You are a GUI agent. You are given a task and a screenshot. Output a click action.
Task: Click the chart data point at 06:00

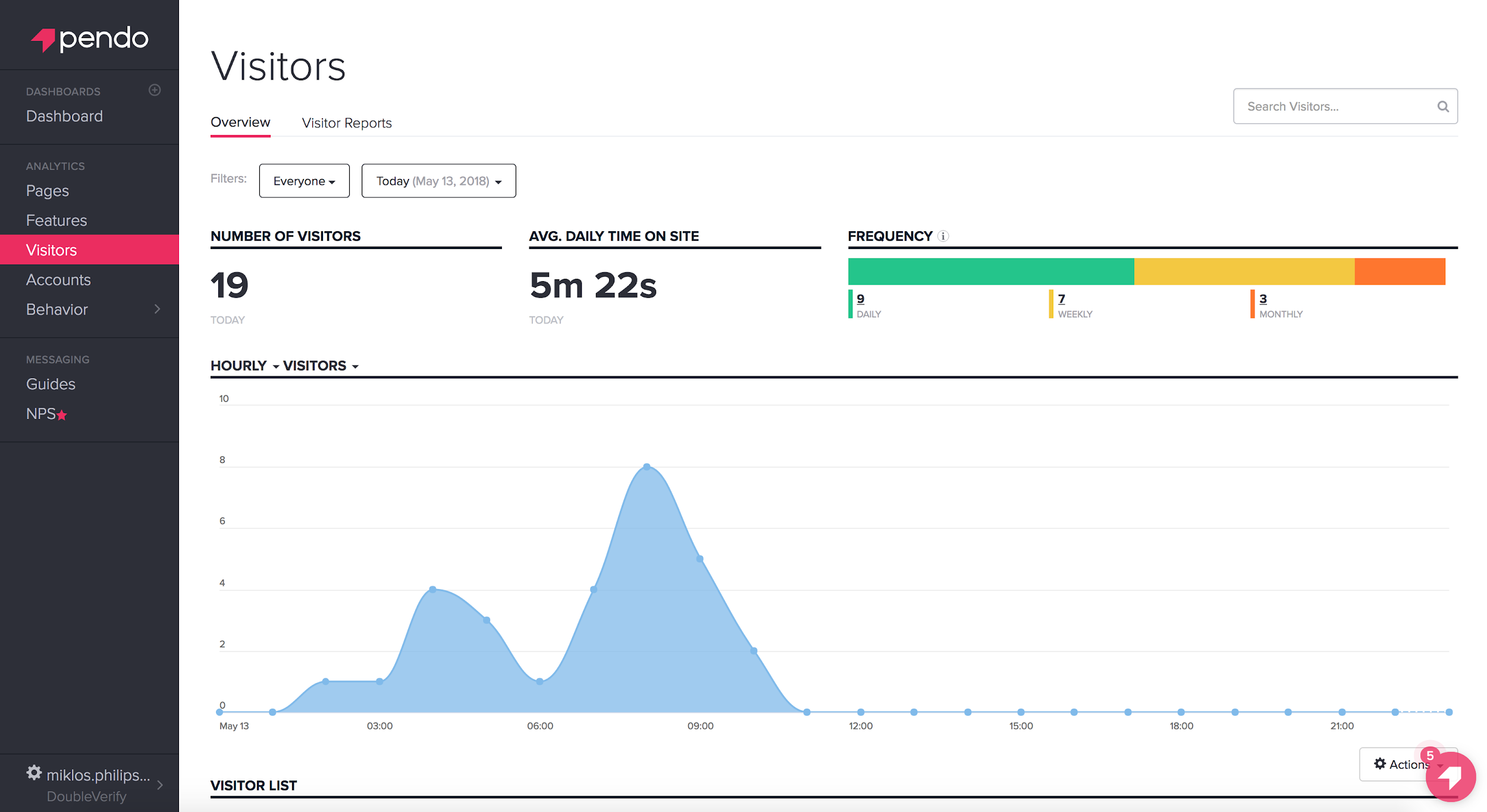(540, 681)
